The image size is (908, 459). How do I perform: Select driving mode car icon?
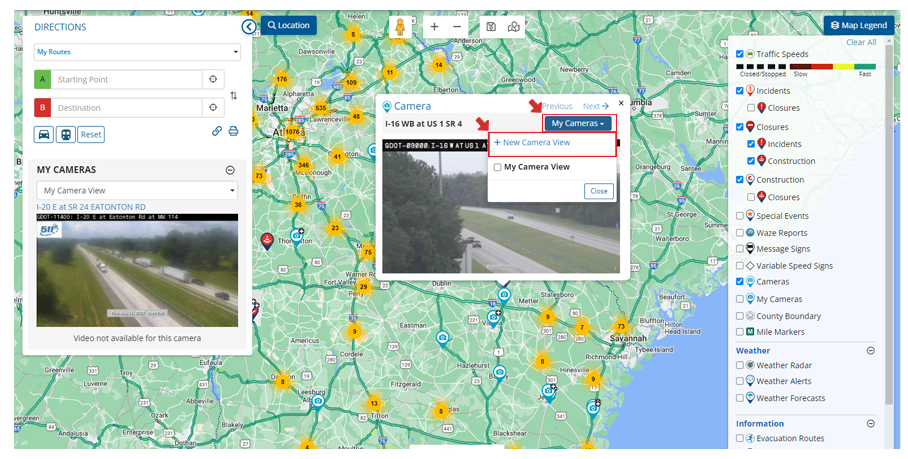pyautogui.click(x=44, y=134)
